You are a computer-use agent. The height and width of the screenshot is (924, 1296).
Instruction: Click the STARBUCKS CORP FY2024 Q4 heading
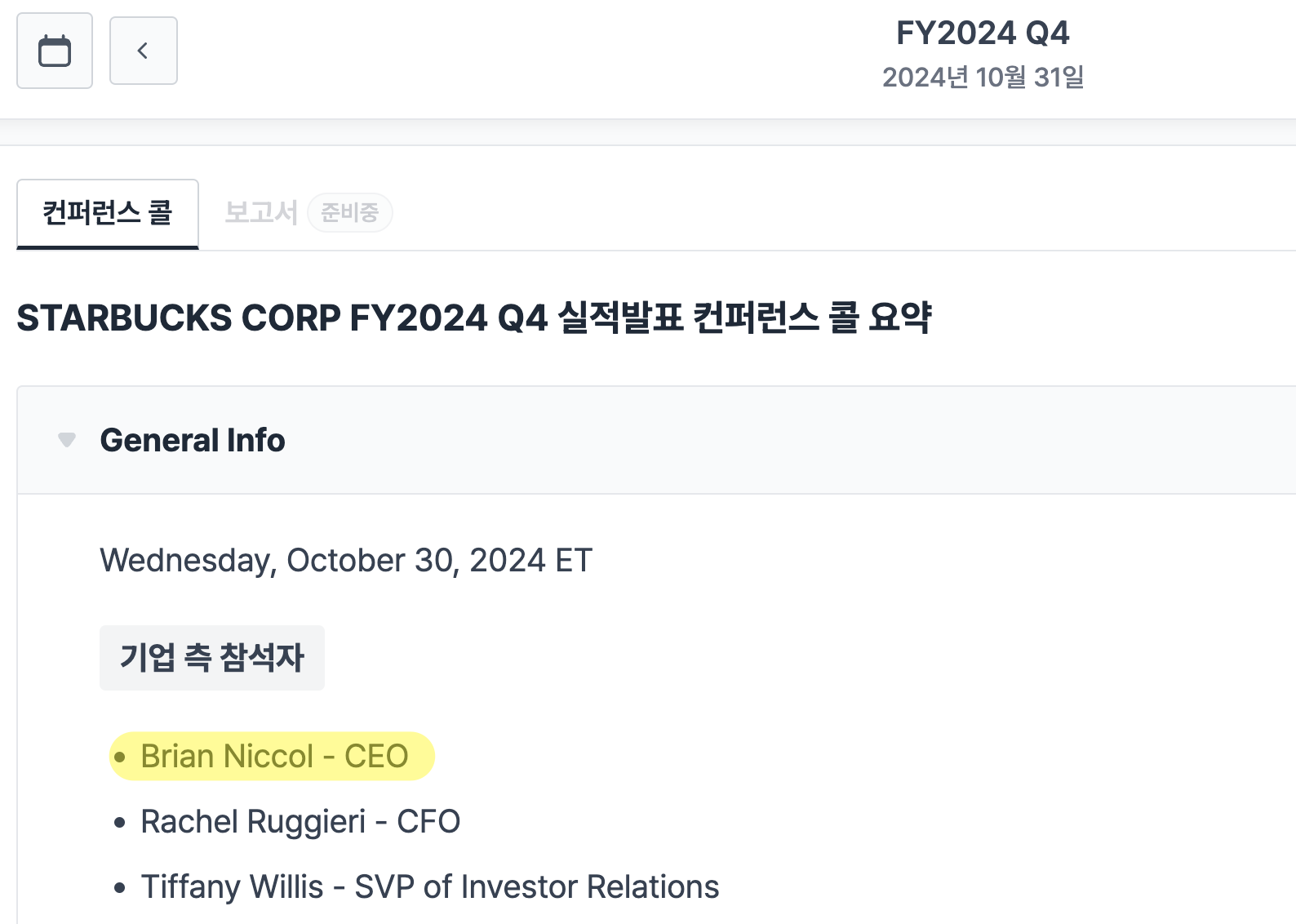(473, 318)
